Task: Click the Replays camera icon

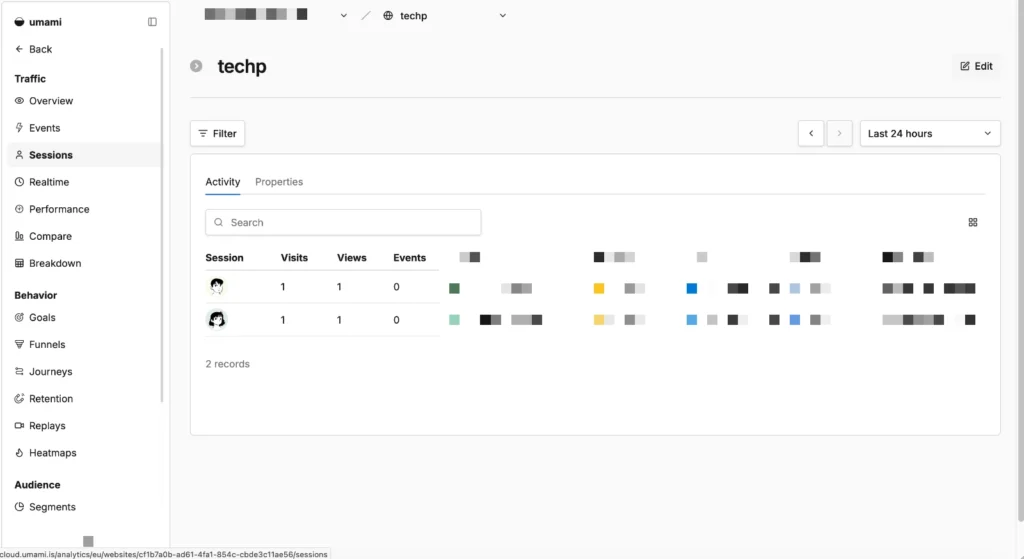Action: [x=19, y=426]
